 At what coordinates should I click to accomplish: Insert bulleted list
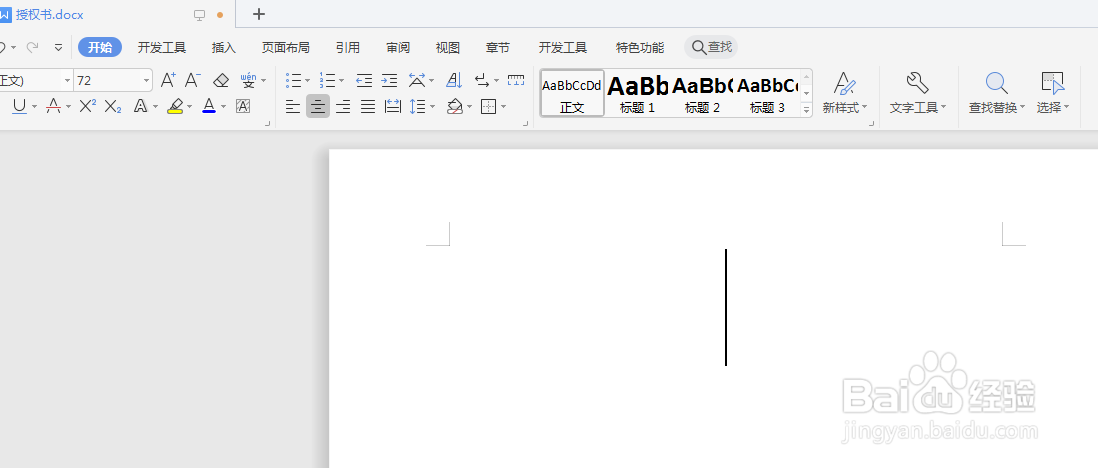pyautogui.click(x=293, y=81)
